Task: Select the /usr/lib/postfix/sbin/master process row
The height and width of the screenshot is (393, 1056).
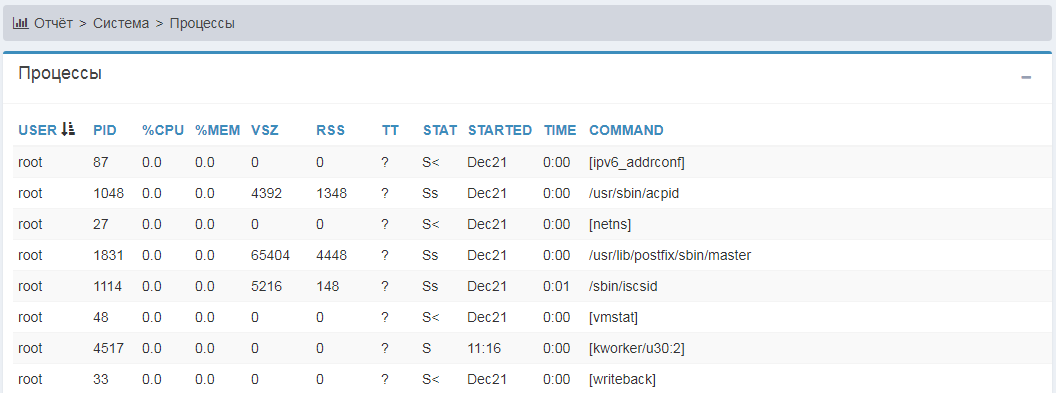Action: [528, 255]
